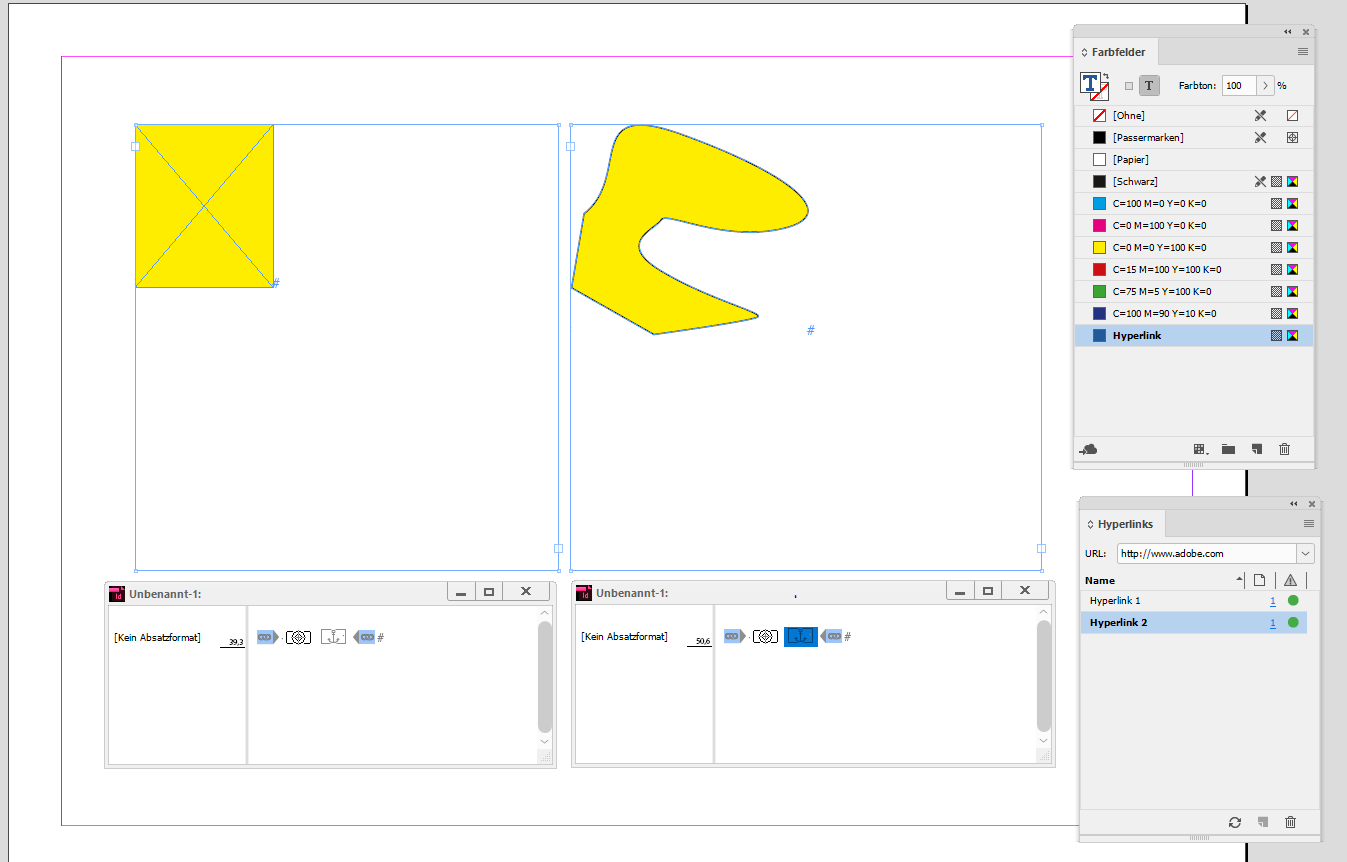This screenshot has width=1347, height=862.
Task: Create a new swatch in Farbfelder
Action: [1257, 450]
